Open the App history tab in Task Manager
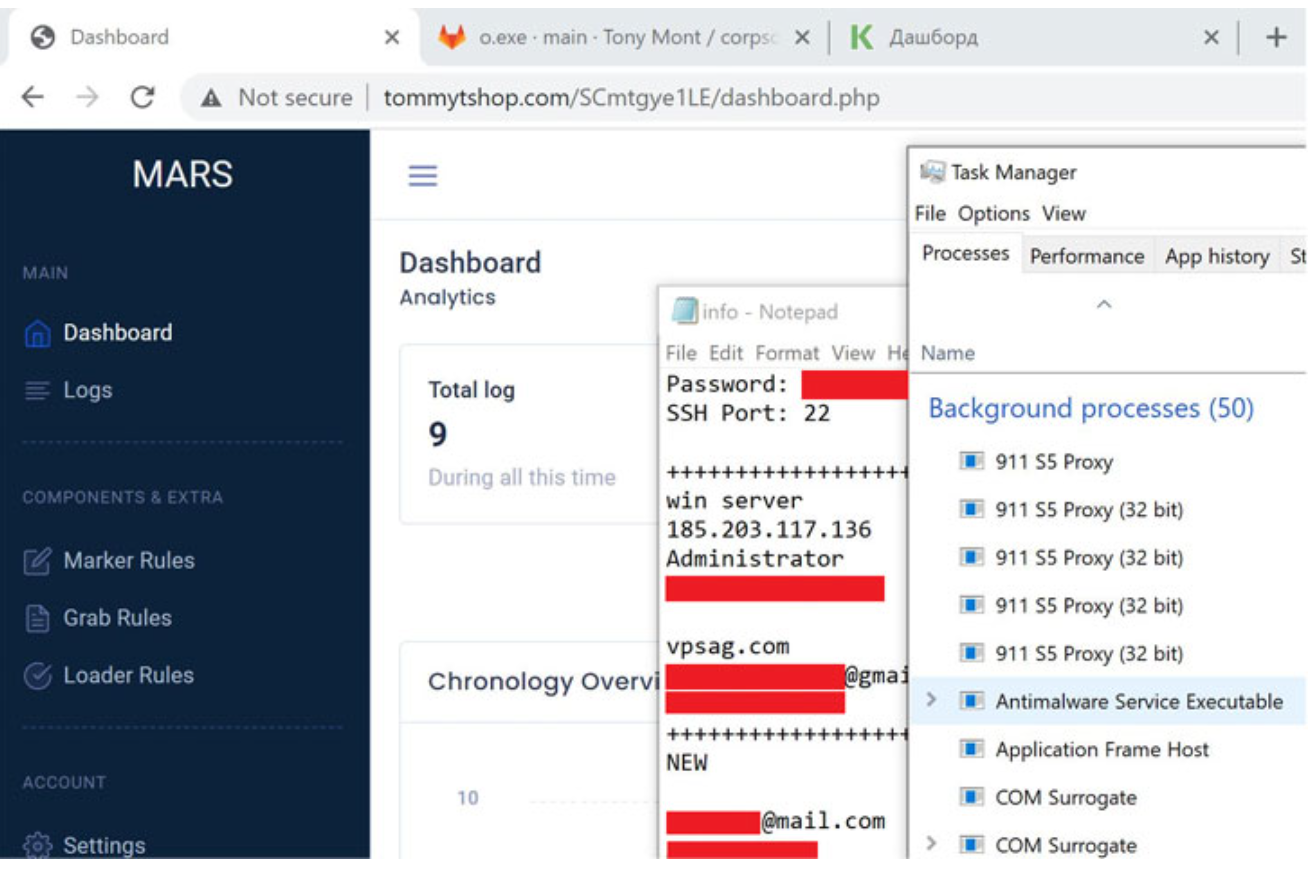Screen dimensions: 1312x876 (1217, 256)
